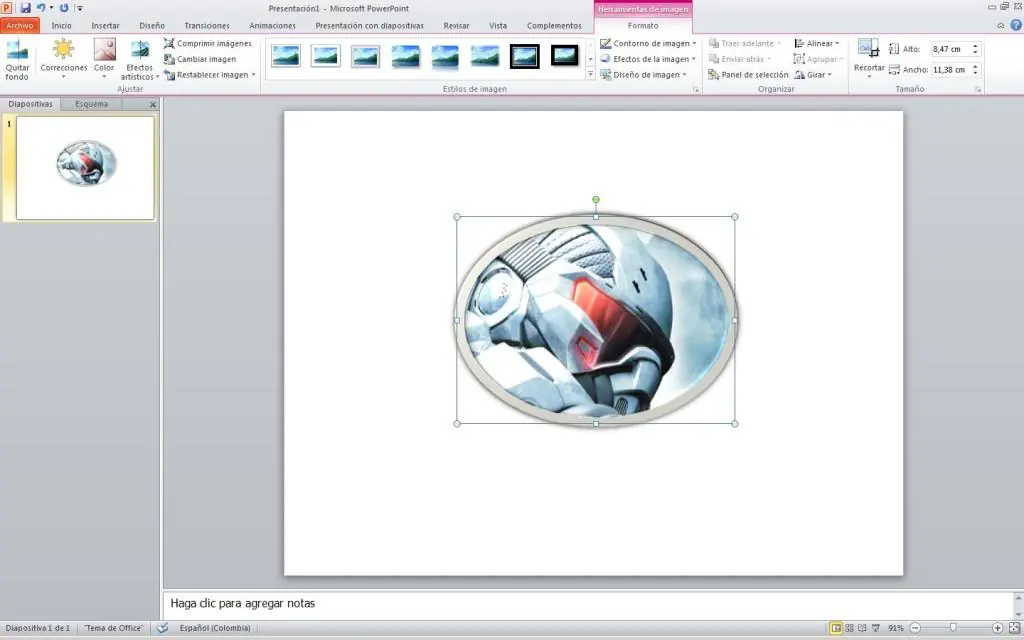Open Efectos artísticos gallery
The height and width of the screenshot is (640, 1024).
pos(140,59)
